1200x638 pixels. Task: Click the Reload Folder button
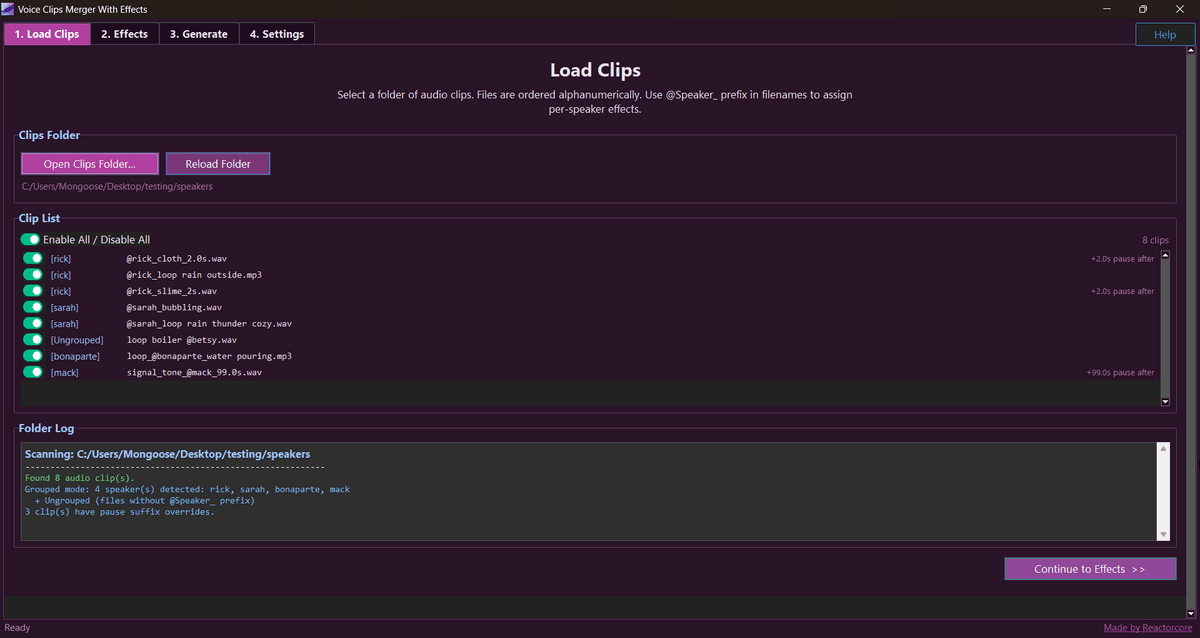(x=218, y=164)
